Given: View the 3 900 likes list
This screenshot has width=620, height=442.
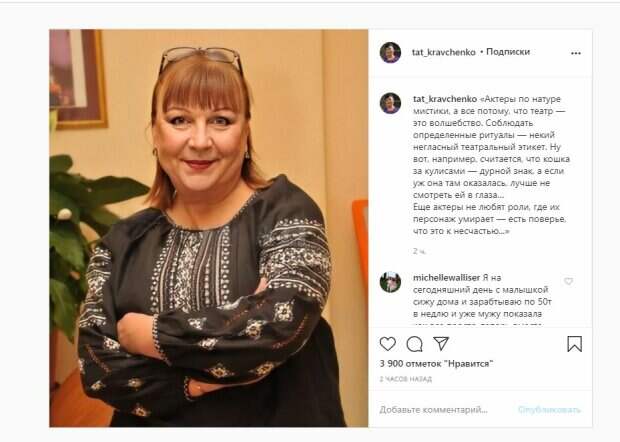Looking at the screenshot, I should (436, 363).
